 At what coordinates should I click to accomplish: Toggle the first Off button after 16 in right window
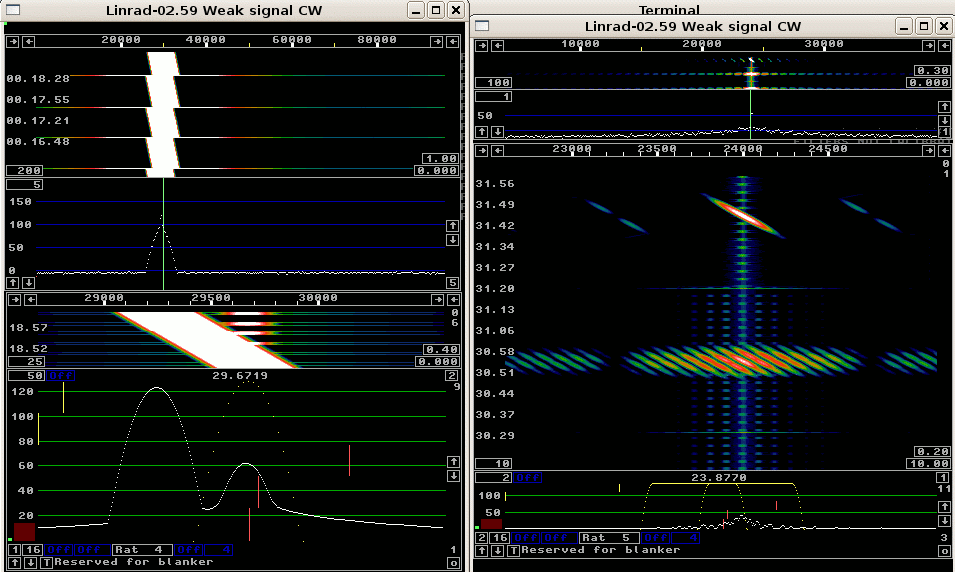pyautogui.click(x=526, y=538)
